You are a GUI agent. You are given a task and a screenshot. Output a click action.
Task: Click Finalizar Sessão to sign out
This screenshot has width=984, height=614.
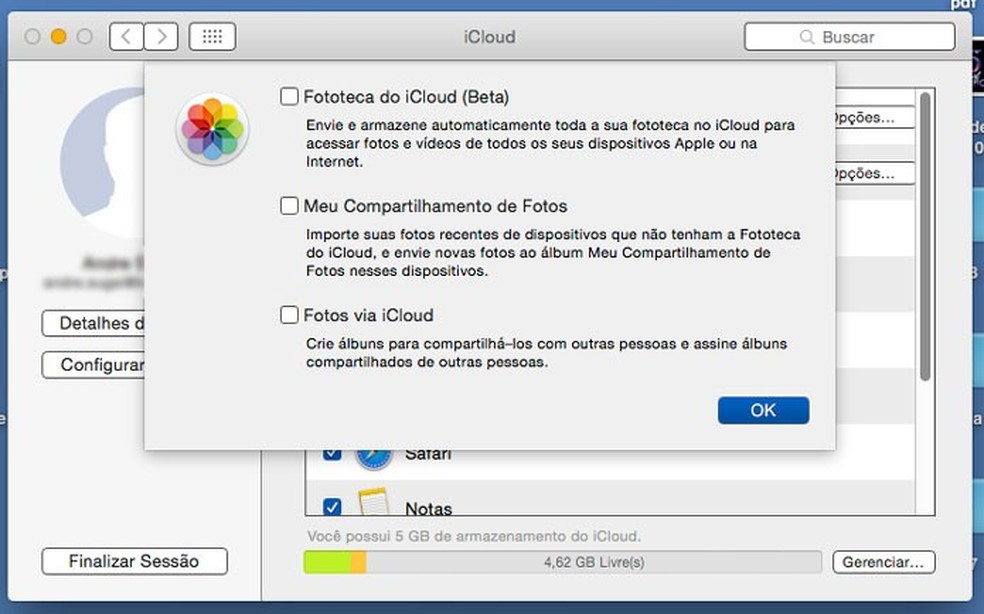click(134, 562)
